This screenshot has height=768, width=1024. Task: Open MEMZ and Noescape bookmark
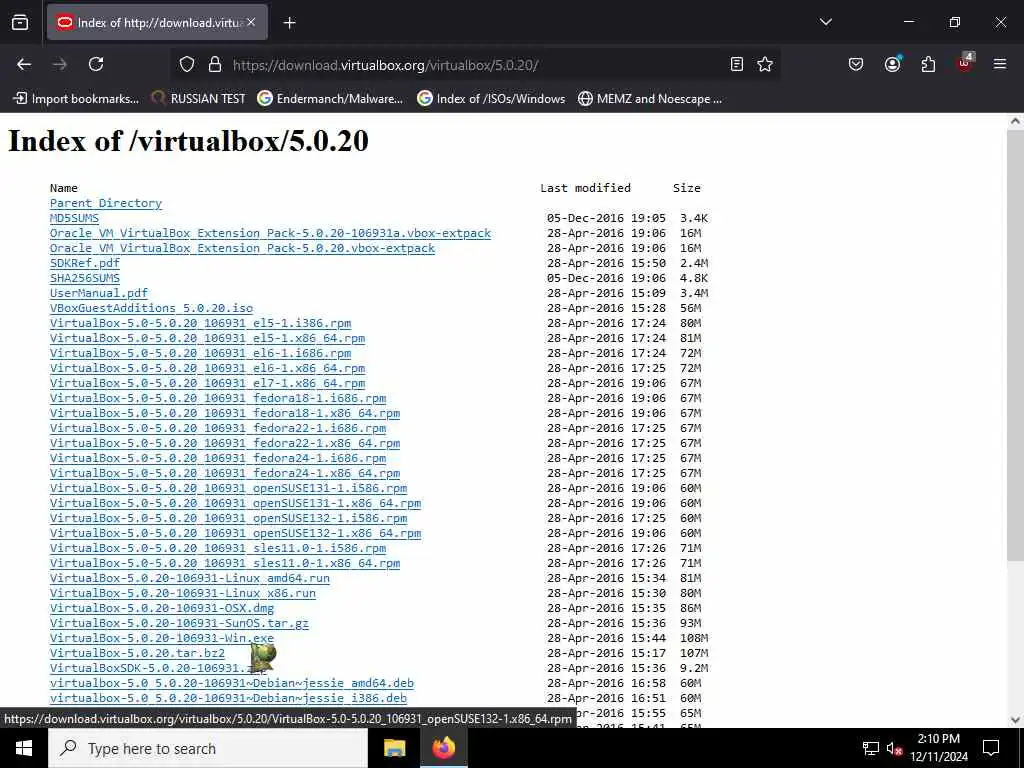pyautogui.click(x=650, y=99)
